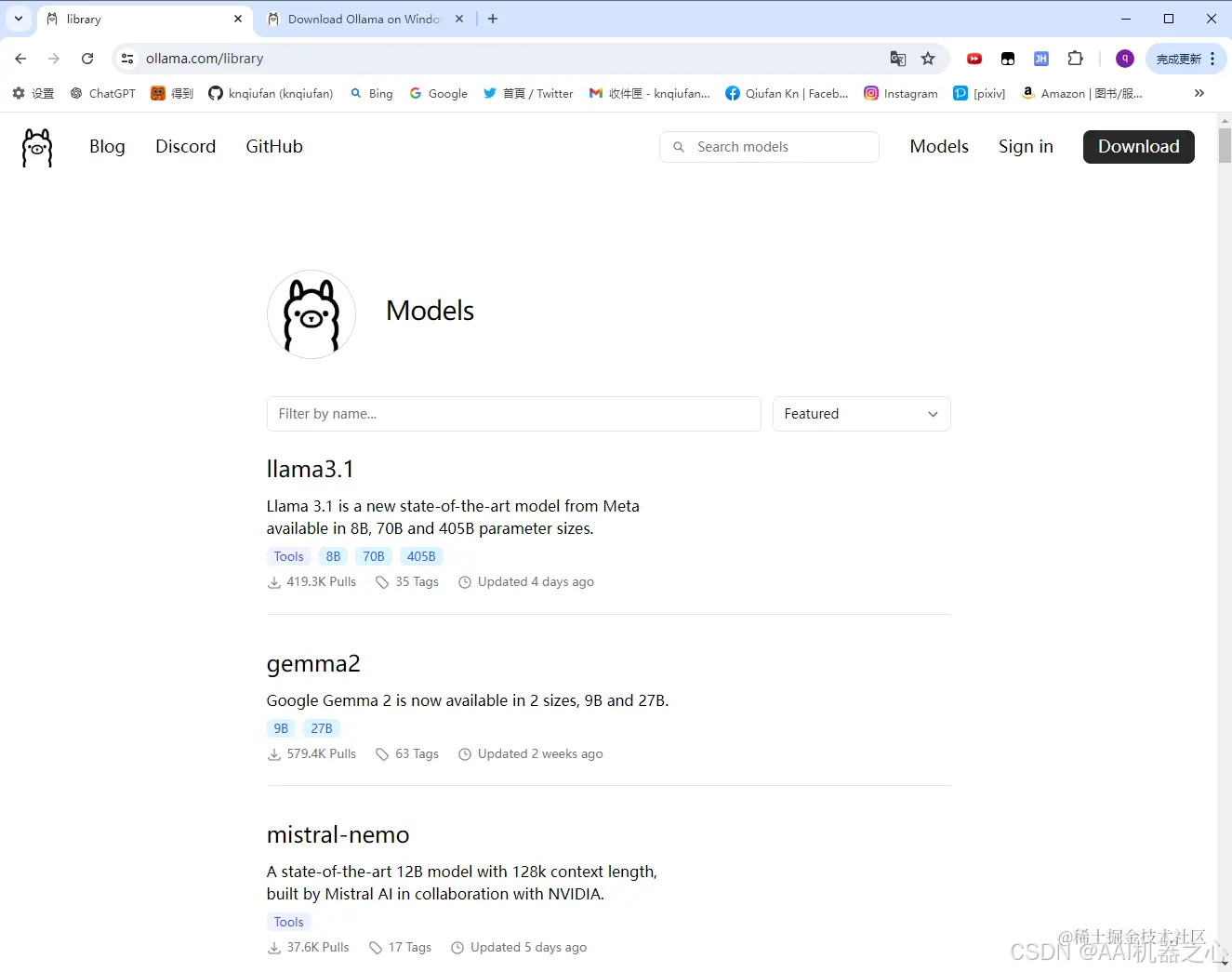Open the llama3.1 model page
Image resolution: width=1232 pixels, height=972 pixels.
point(311,469)
